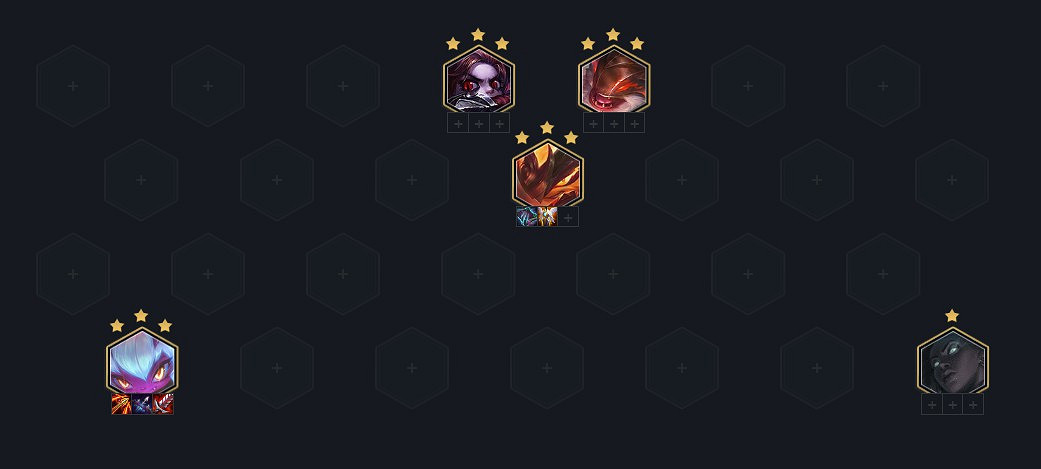
Task: Click the empty top-right board hex
Action: point(883,86)
